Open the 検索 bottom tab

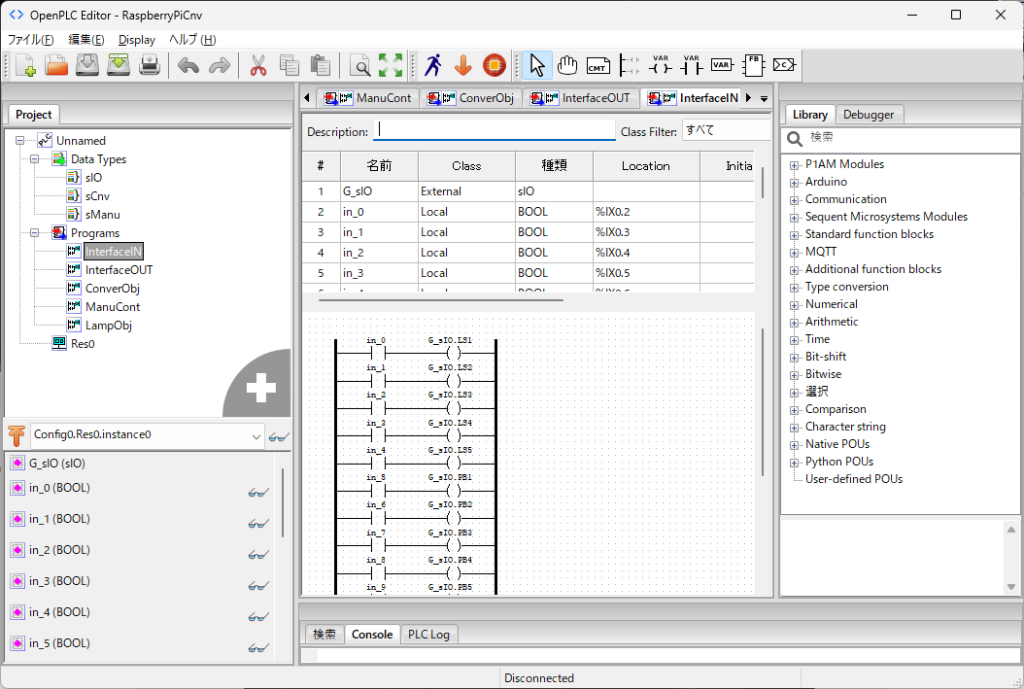point(324,634)
